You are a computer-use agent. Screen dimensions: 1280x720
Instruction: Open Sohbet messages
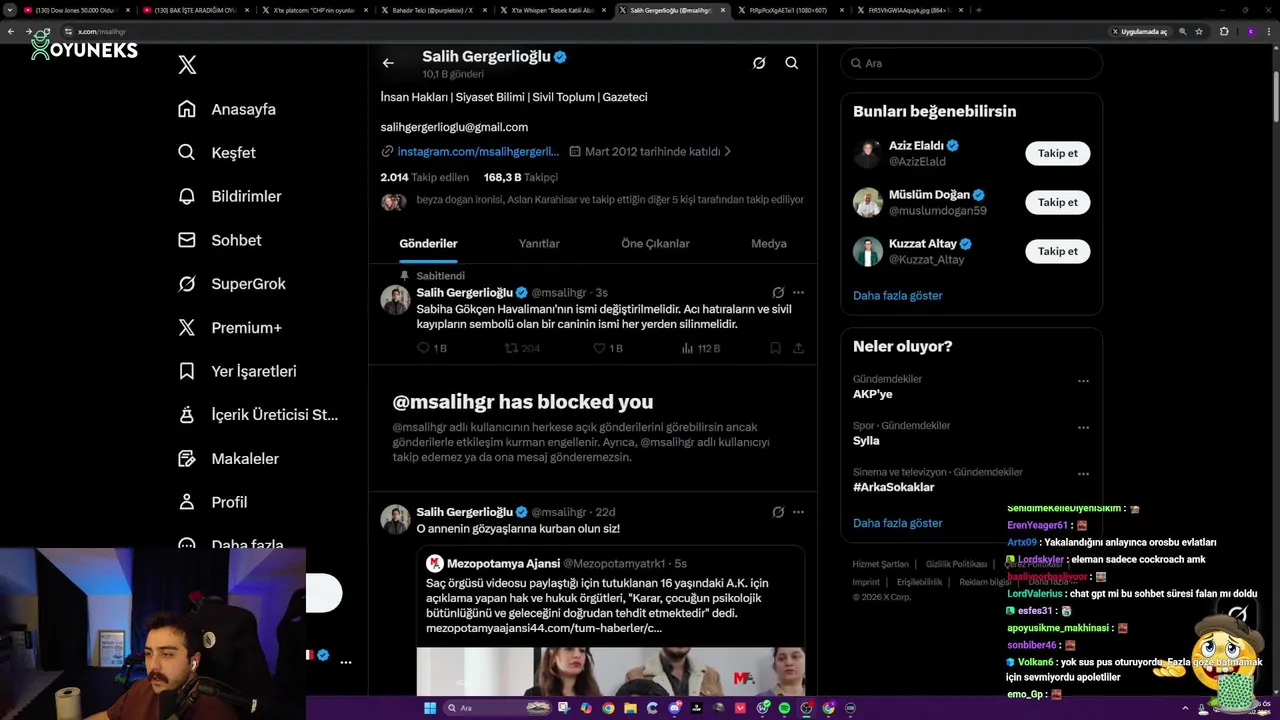(x=219, y=240)
